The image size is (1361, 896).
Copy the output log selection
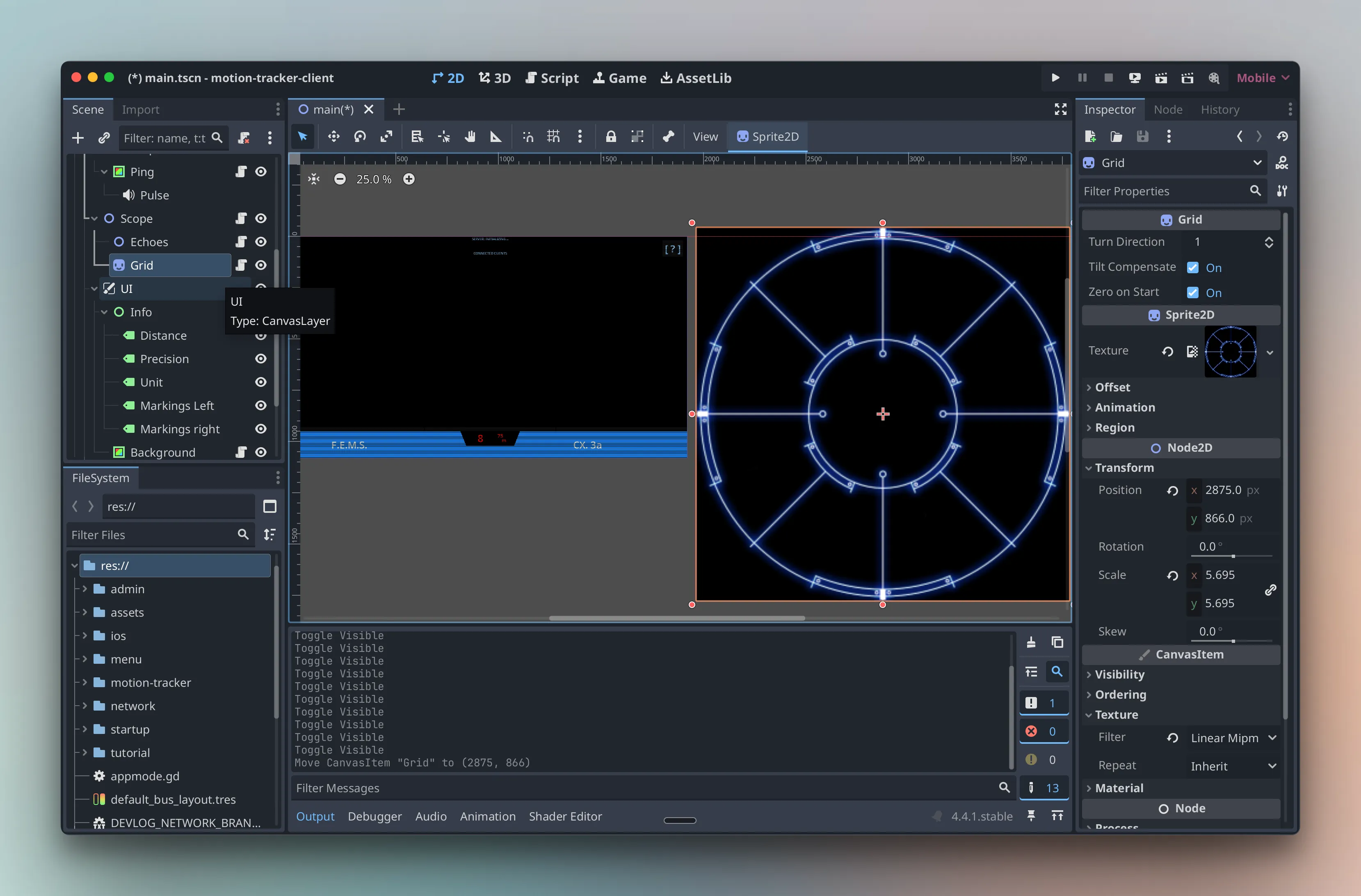[1057, 642]
